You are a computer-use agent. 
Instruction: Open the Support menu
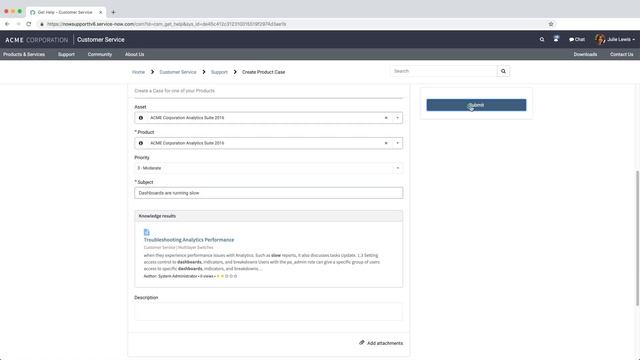coord(66,54)
